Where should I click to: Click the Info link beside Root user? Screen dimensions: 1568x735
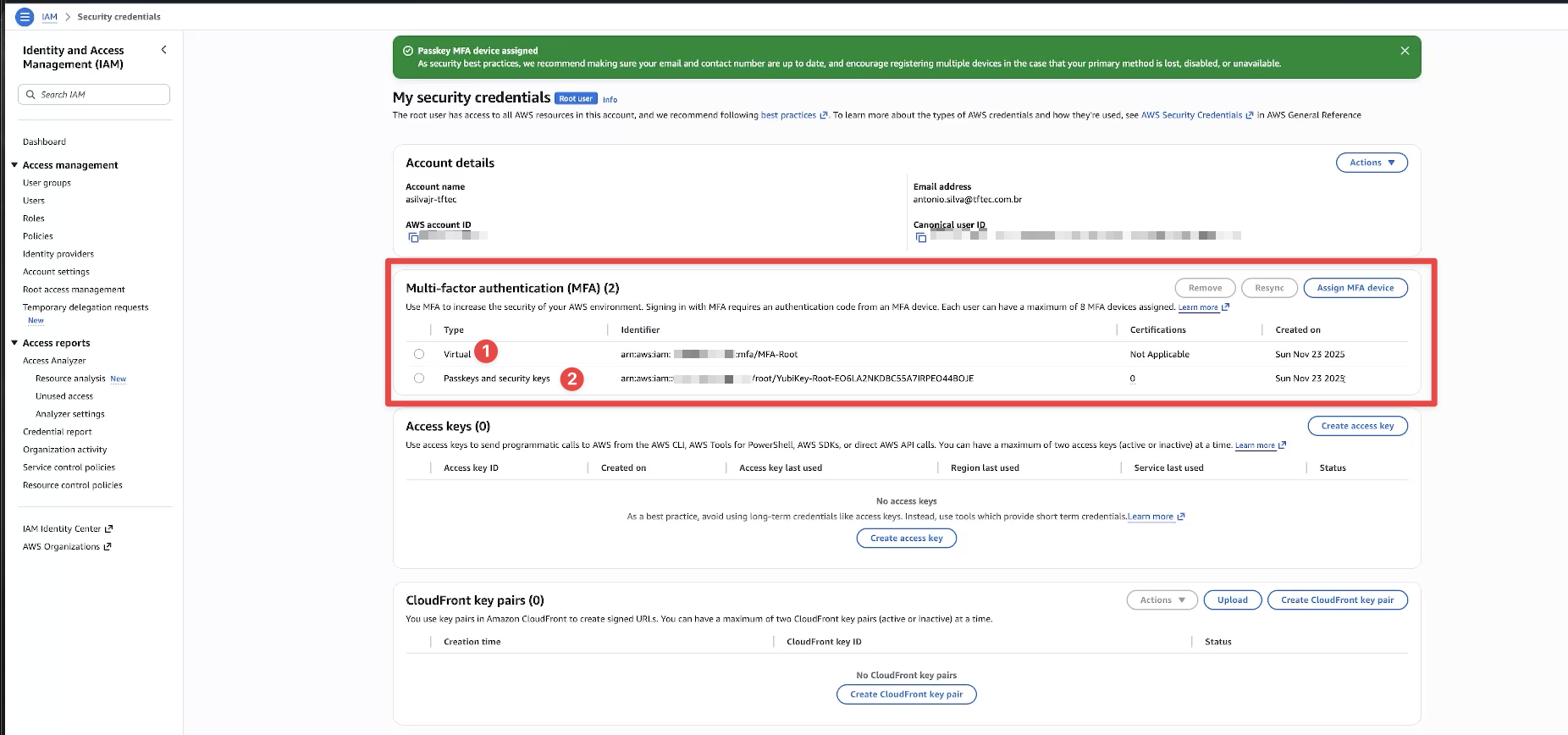point(610,100)
